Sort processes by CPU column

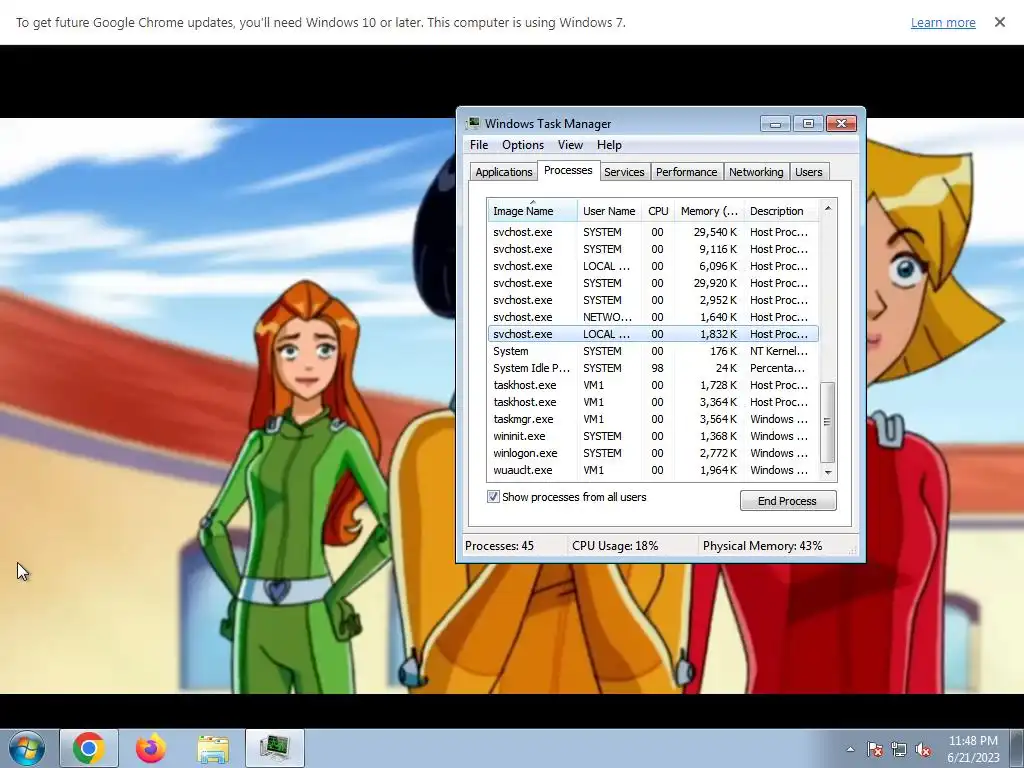(x=658, y=211)
